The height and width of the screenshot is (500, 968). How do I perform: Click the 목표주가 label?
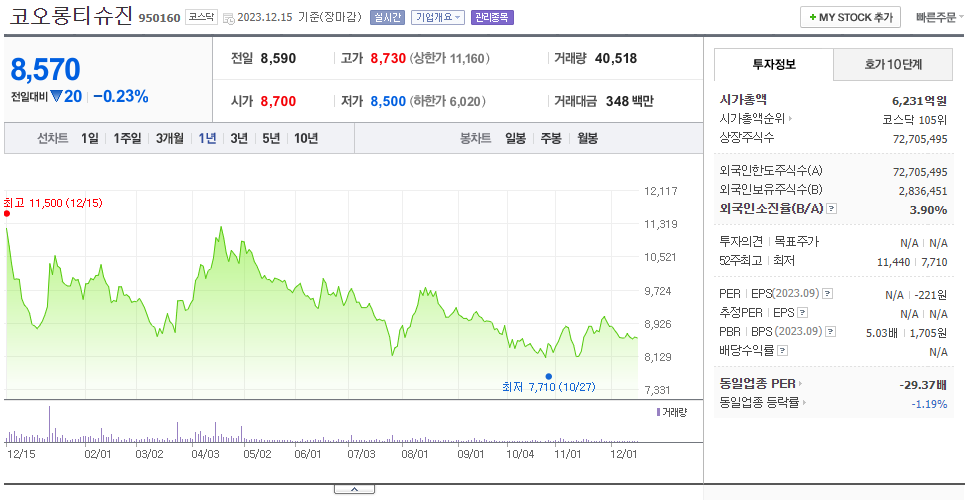[x=796, y=241]
